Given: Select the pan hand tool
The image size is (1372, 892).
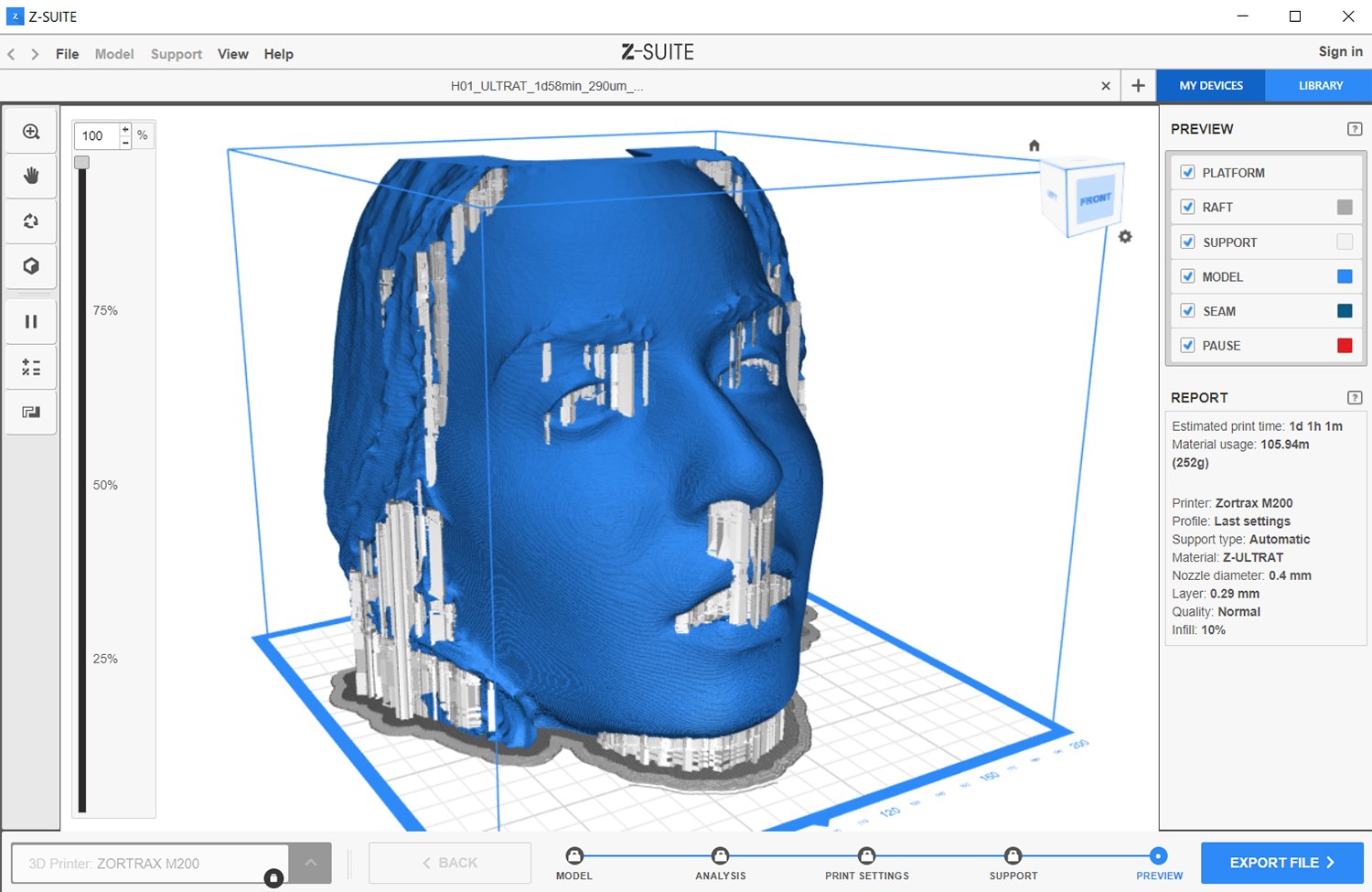Looking at the screenshot, I should click(31, 176).
